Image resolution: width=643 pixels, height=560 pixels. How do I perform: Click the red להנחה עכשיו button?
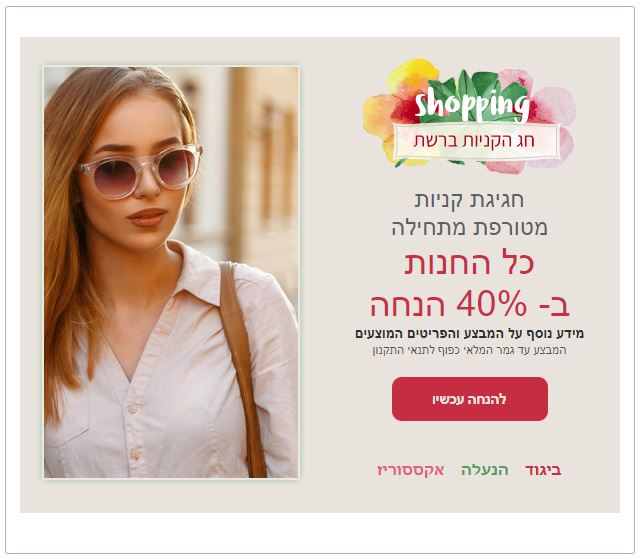pyautogui.click(x=470, y=399)
